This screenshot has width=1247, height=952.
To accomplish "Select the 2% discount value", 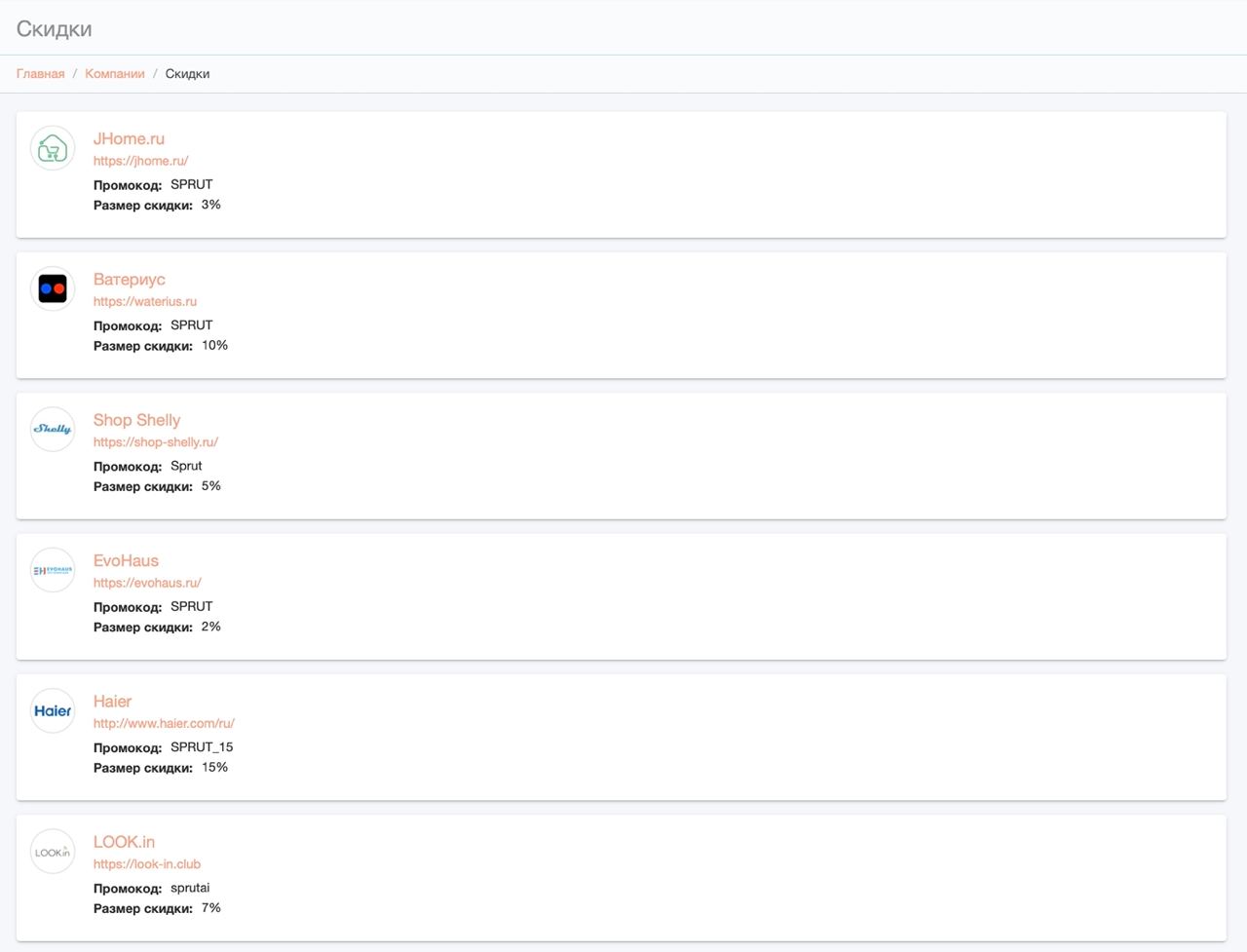I will click(211, 627).
